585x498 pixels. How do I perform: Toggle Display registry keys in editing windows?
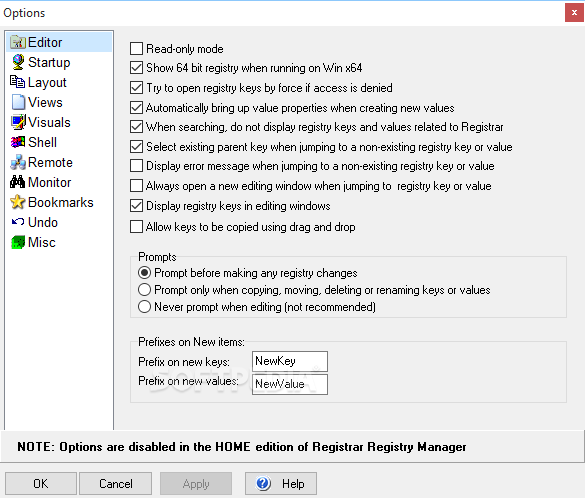coord(137,206)
